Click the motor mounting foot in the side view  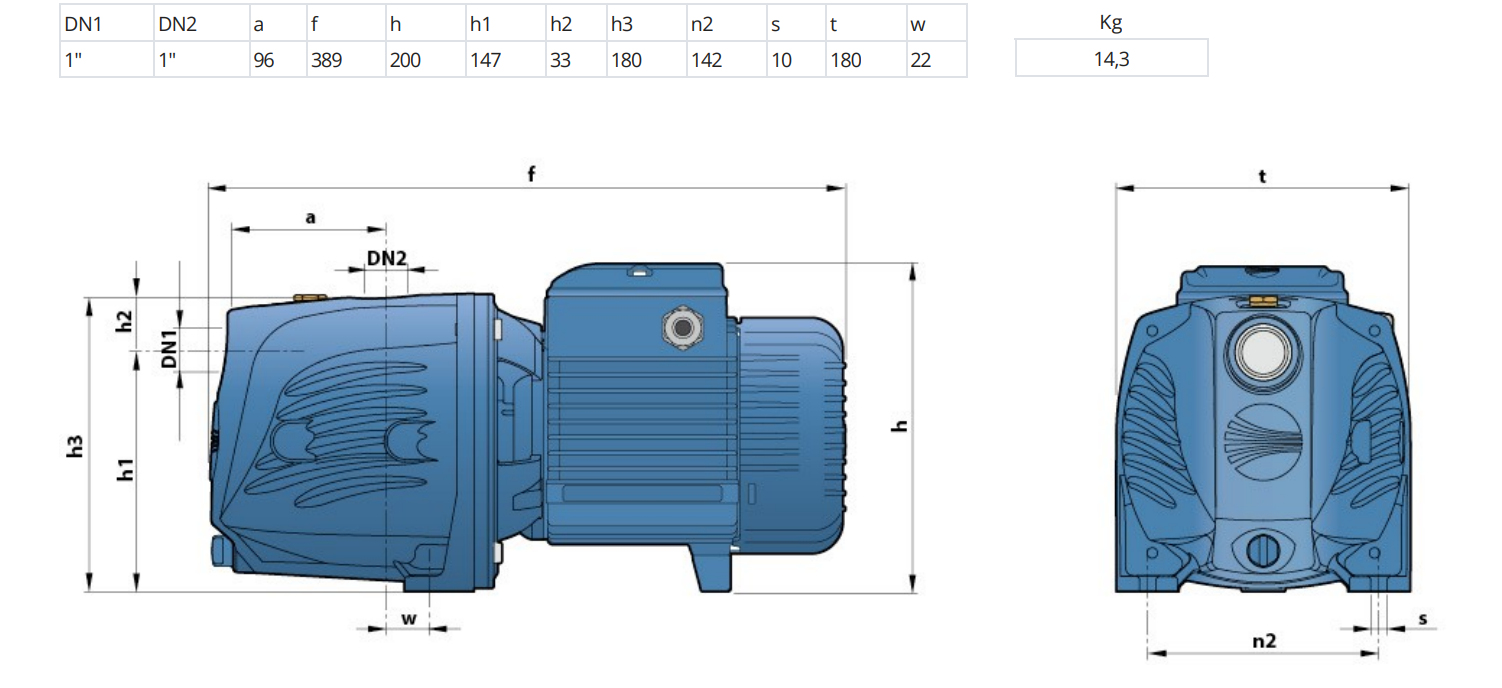[x=708, y=570]
